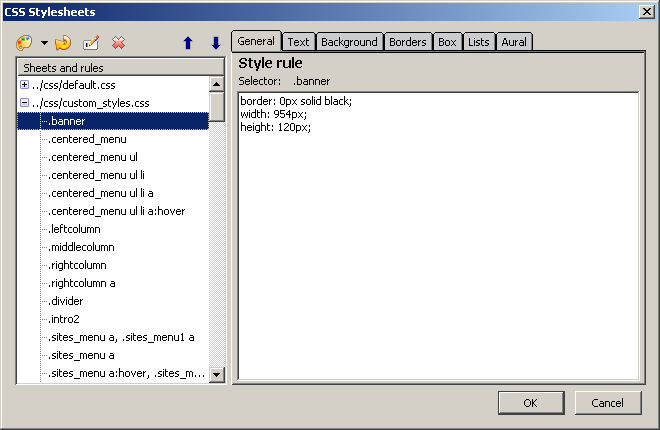Click the Sheets and rules column header
The image size is (660, 430).
click(x=120, y=67)
